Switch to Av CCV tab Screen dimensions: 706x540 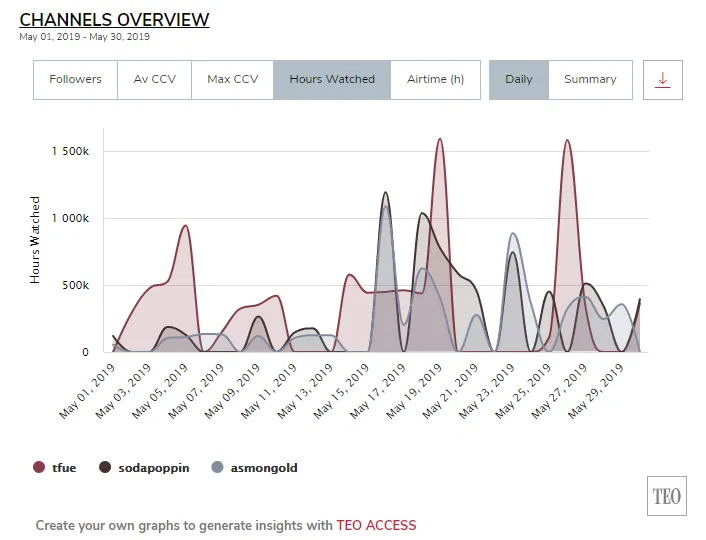click(154, 80)
